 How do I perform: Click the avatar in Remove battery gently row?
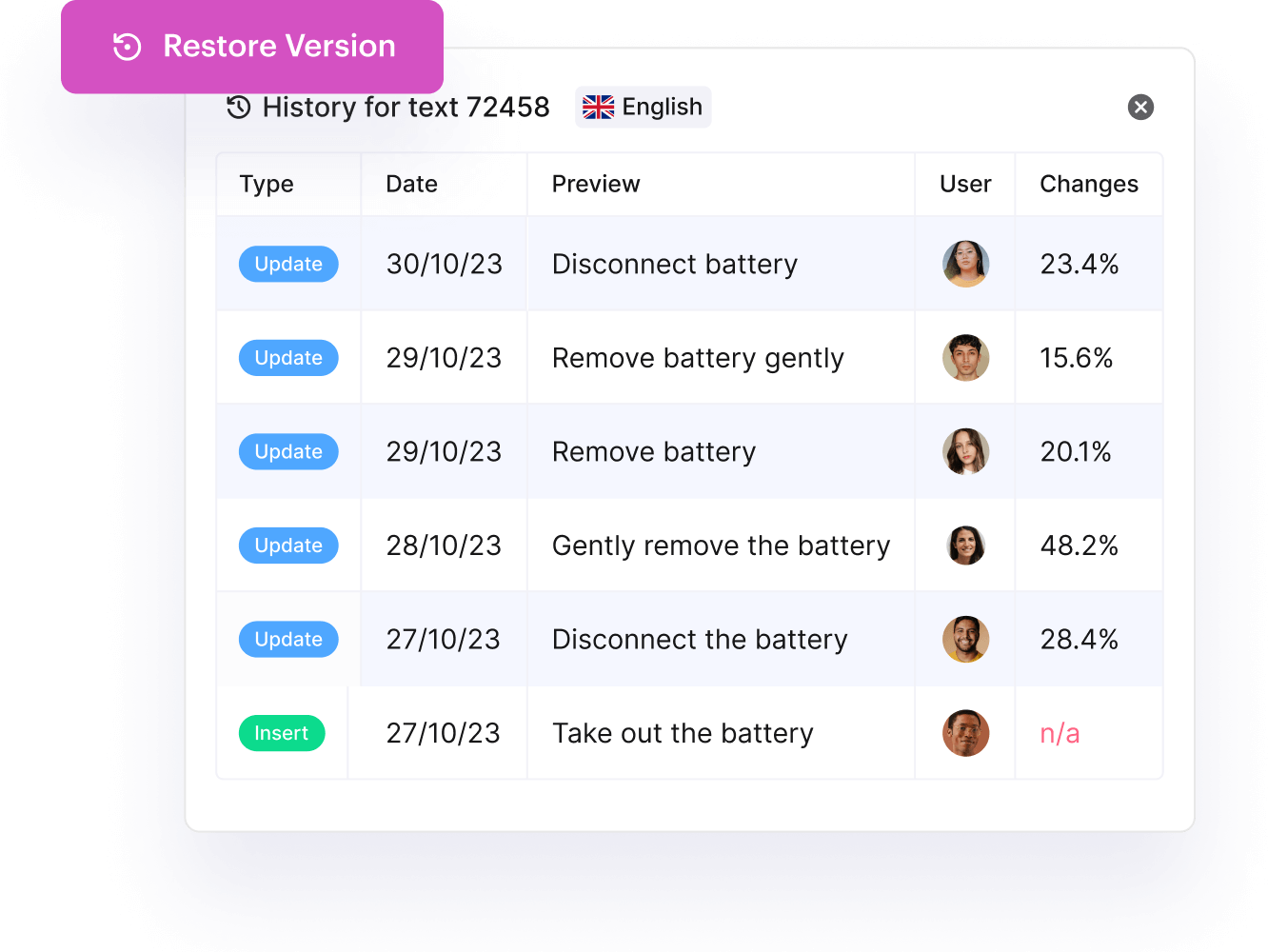[965, 358]
